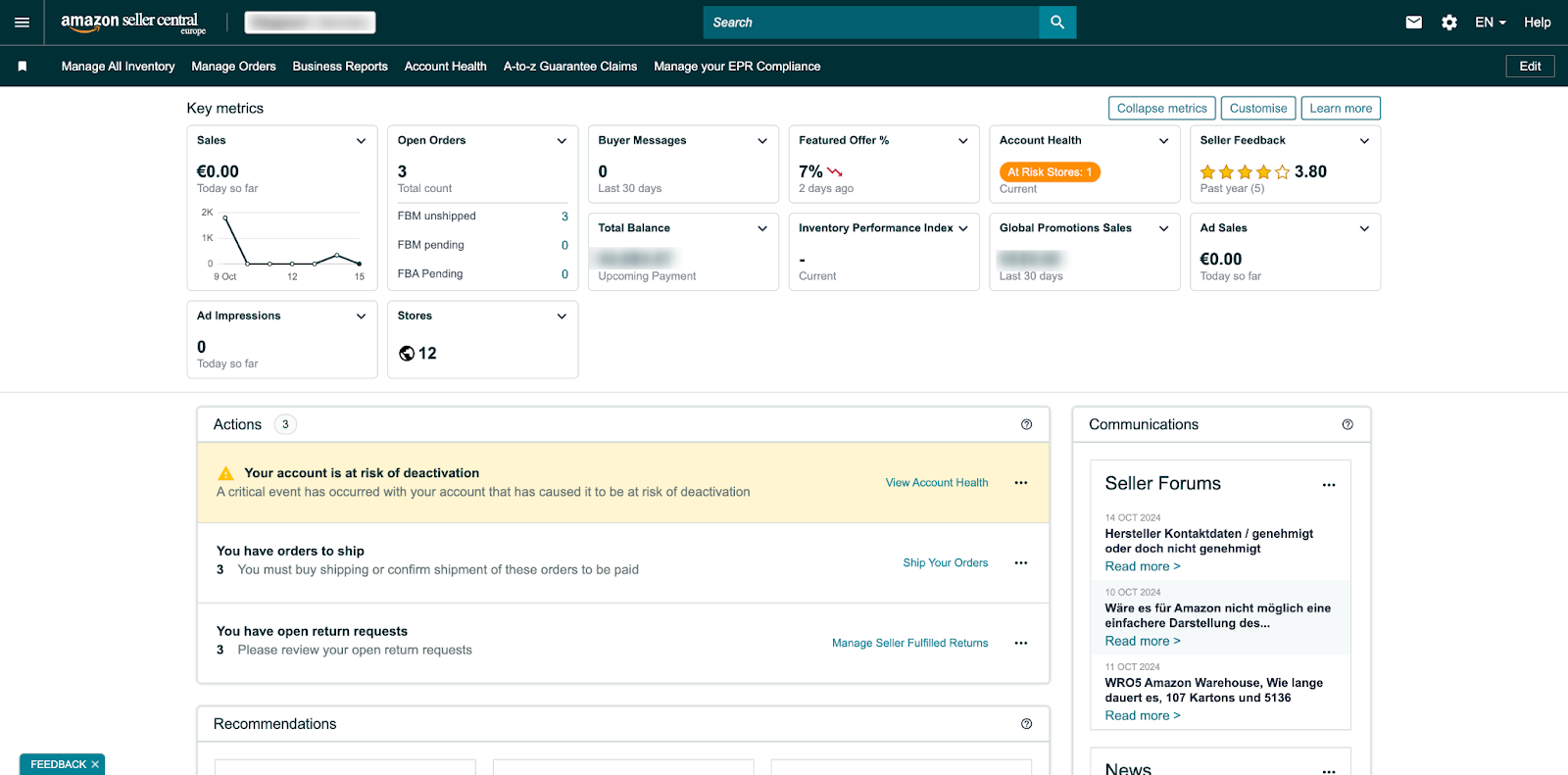
Task: Click the View Account Health link
Action: coord(937,483)
